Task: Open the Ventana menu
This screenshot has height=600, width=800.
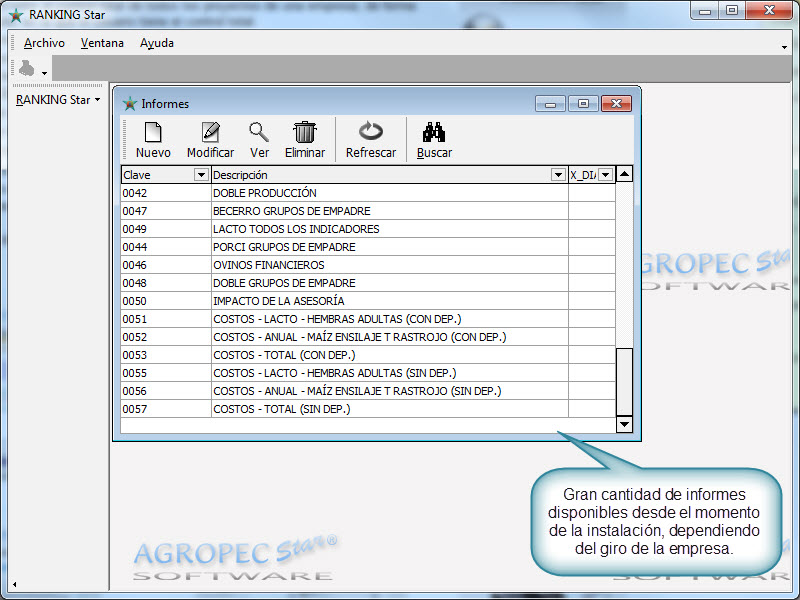Action: [102, 43]
